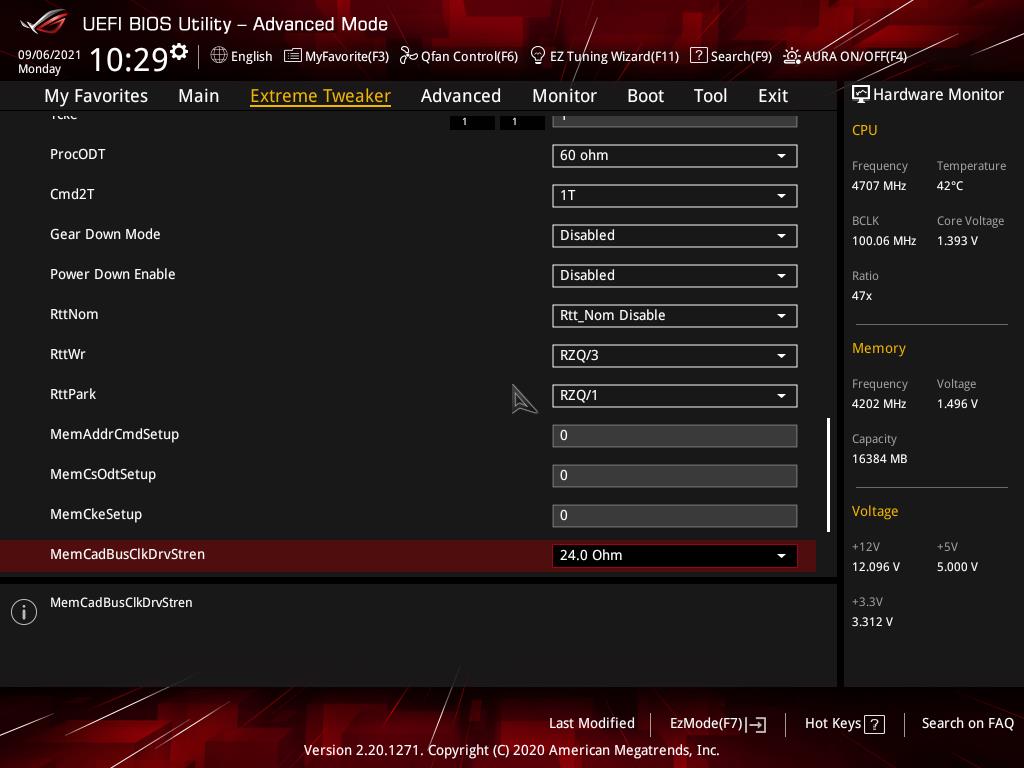Screen dimensions: 1024x768
Task: Switch to Main tab
Action: (199, 96)
